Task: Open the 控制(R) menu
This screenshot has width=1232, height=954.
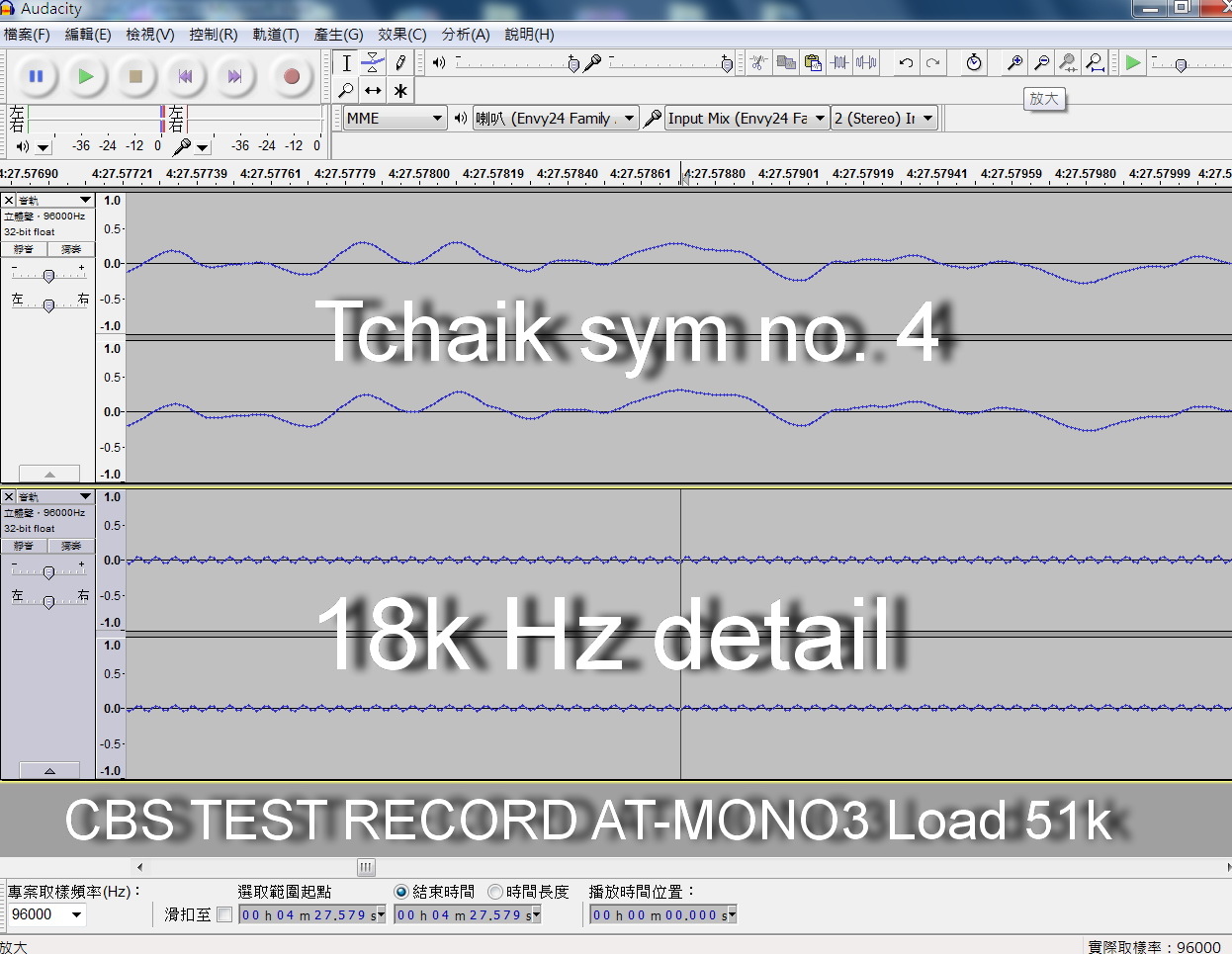Action: click(x=214, y=34)
